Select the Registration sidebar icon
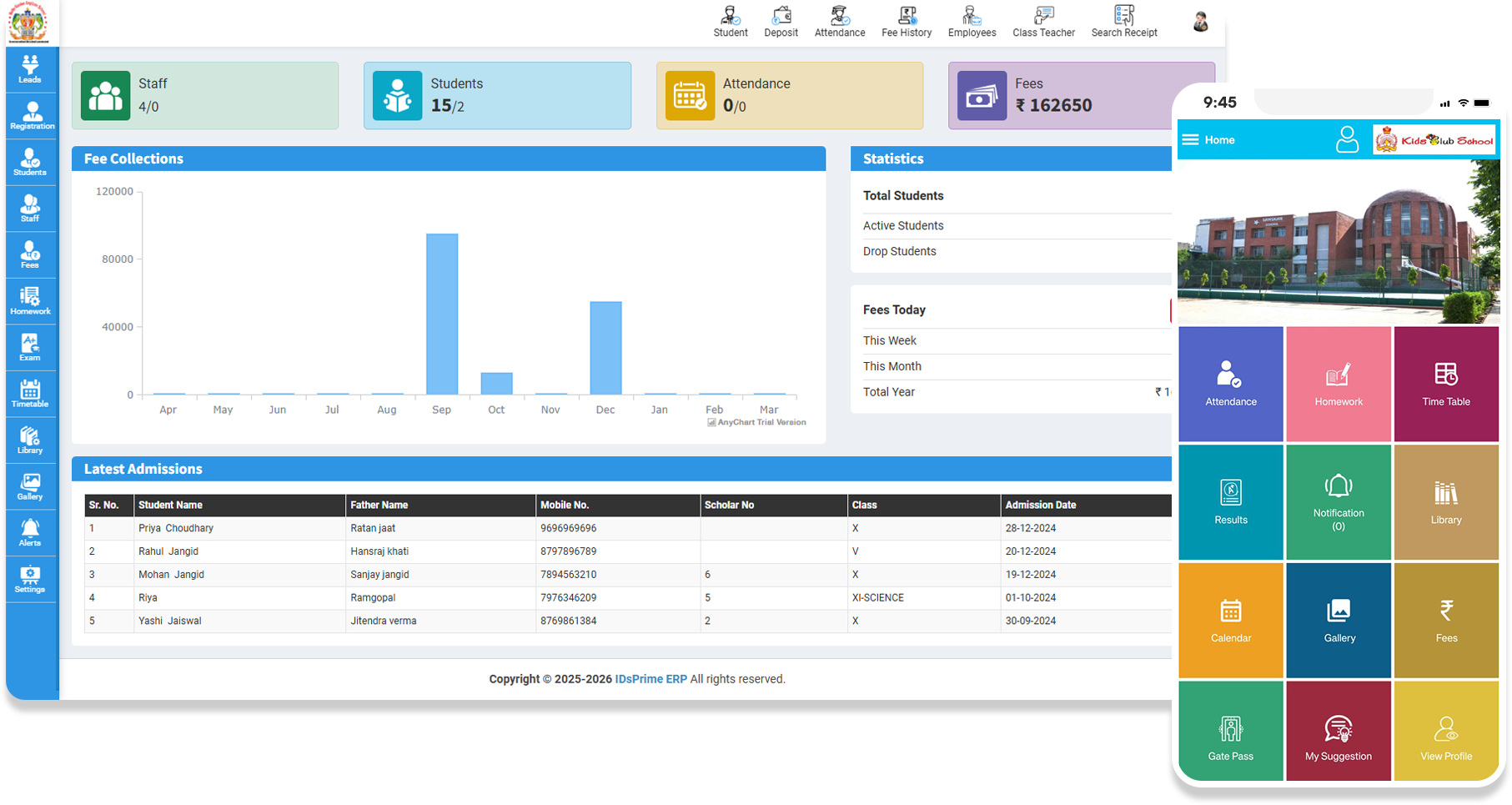Viewport: 1512px width, 805px height. [32, 116]
